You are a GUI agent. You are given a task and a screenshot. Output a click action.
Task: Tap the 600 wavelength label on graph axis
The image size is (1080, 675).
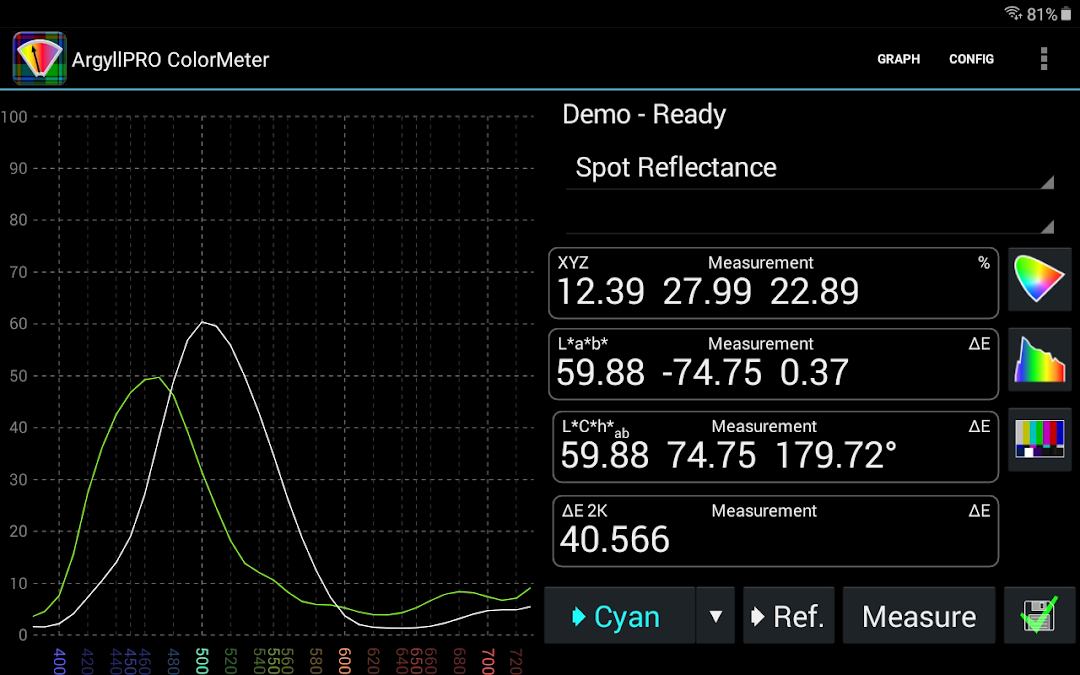(x=344, y=660)
